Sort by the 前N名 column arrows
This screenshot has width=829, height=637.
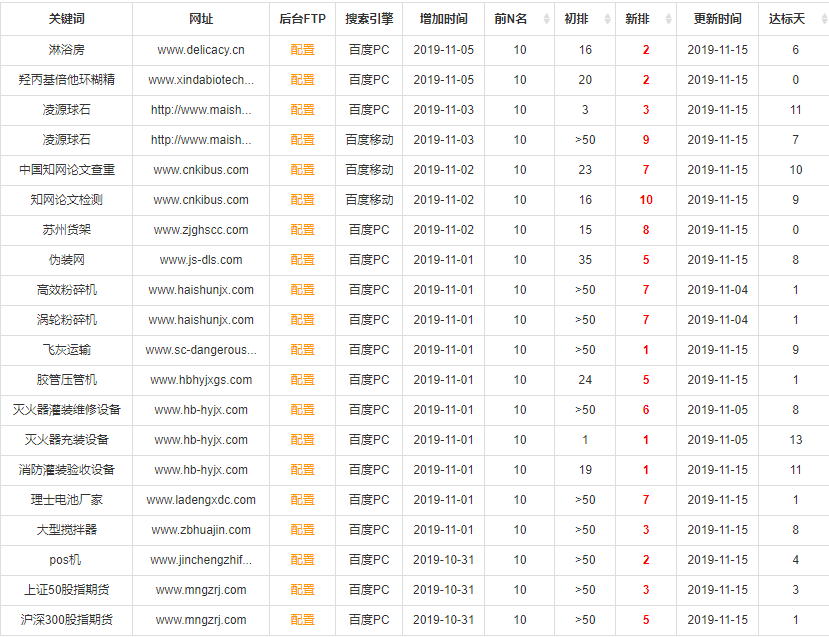(x=546, y=19)
